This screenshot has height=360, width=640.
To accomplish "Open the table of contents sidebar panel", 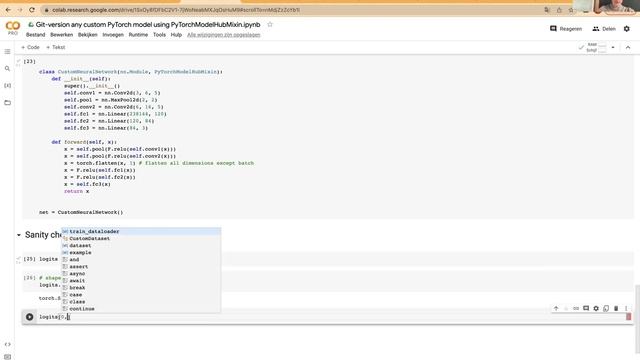I will tap(7, 51).
